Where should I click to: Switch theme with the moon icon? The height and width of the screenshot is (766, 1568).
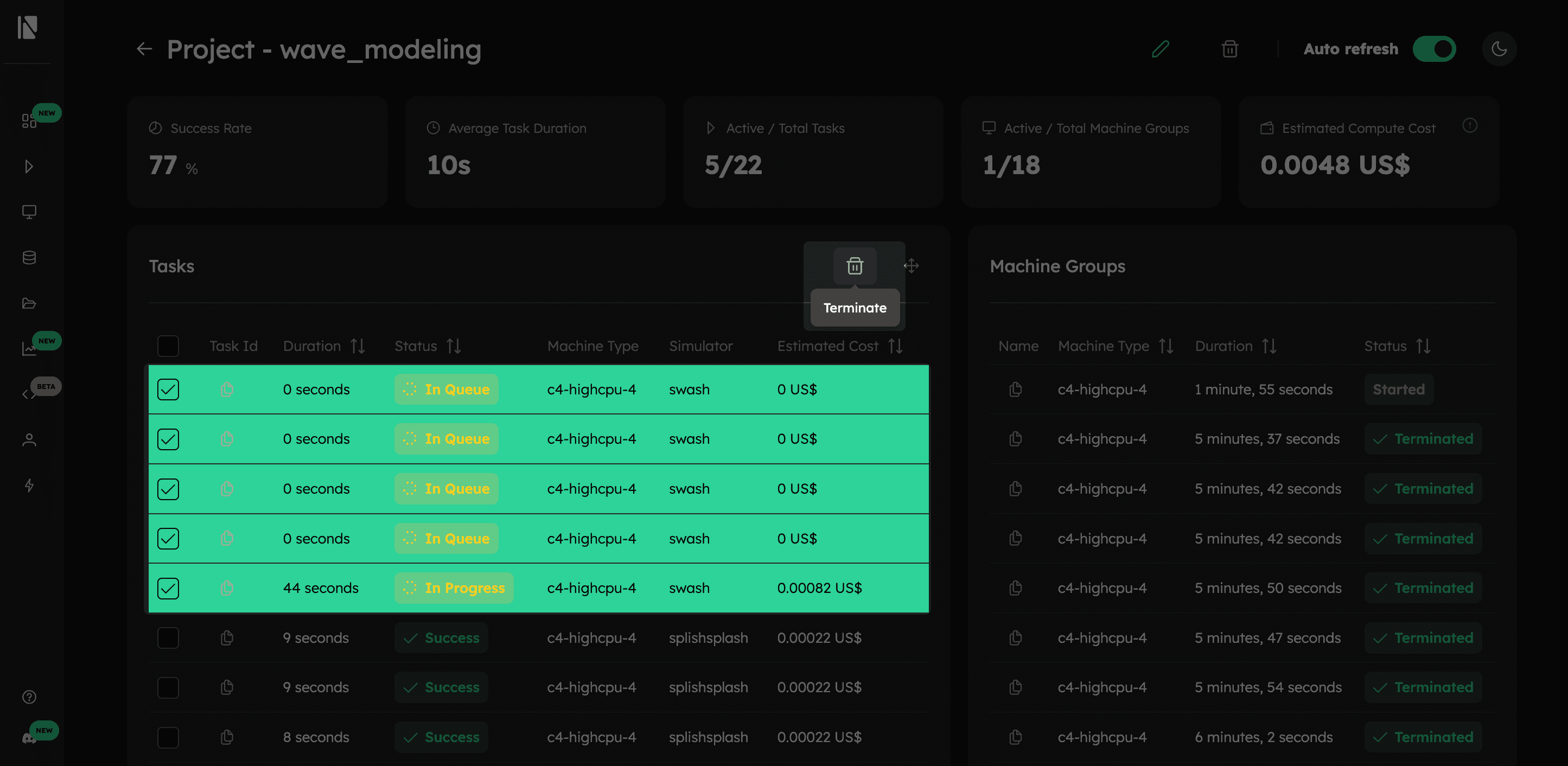coord(1499,49)
